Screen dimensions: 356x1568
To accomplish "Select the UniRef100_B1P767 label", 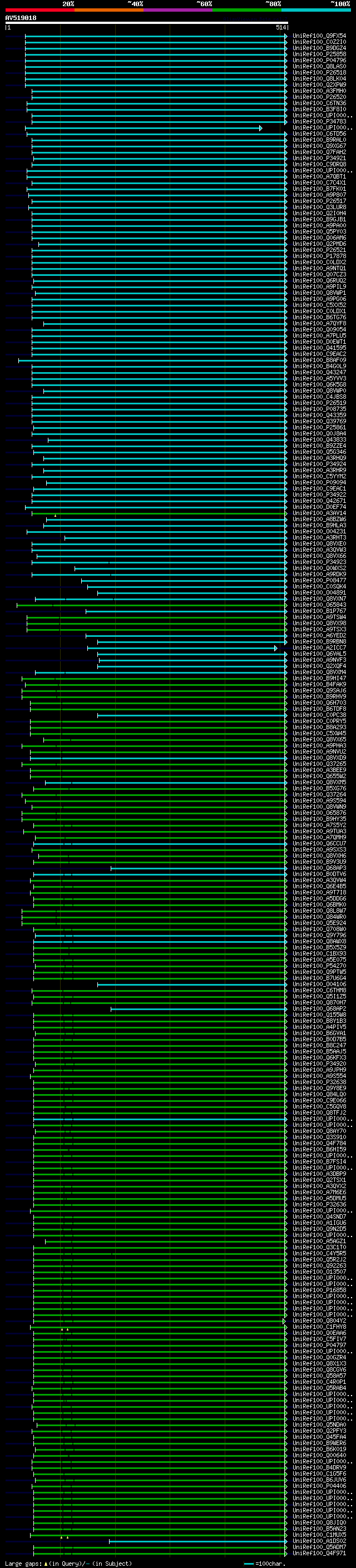I will pyautogui.click(x=319, y=611).
